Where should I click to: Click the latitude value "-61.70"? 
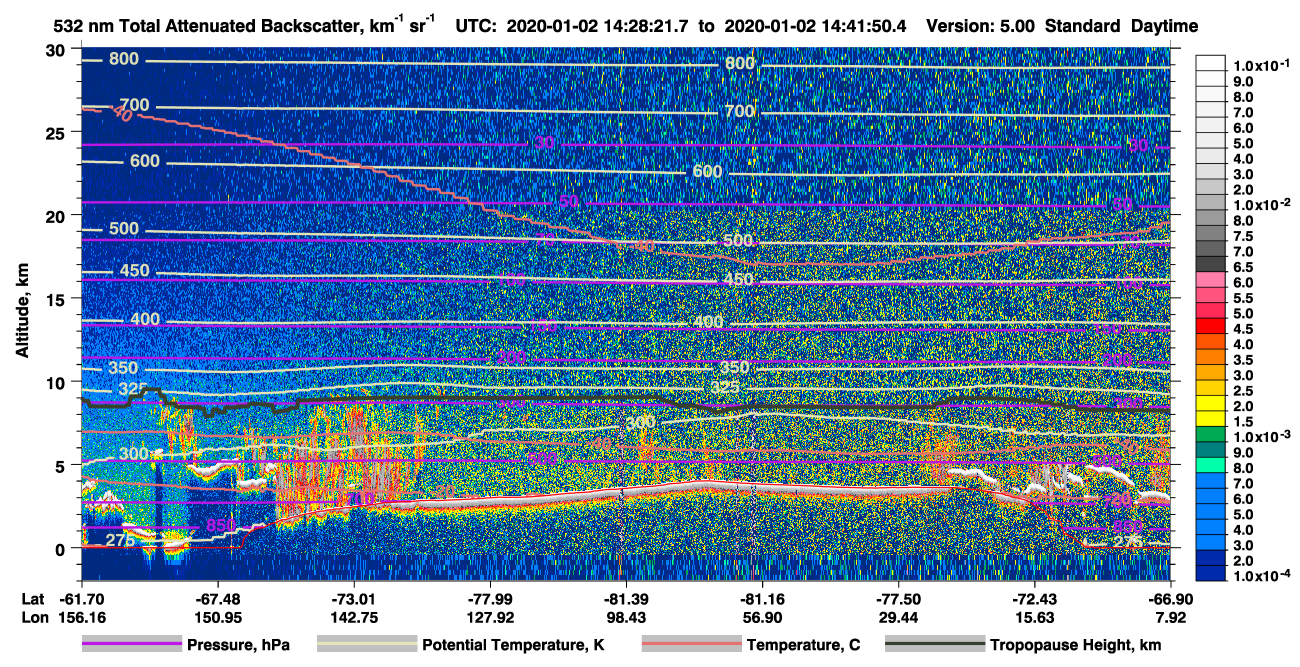tap(83, 599)
